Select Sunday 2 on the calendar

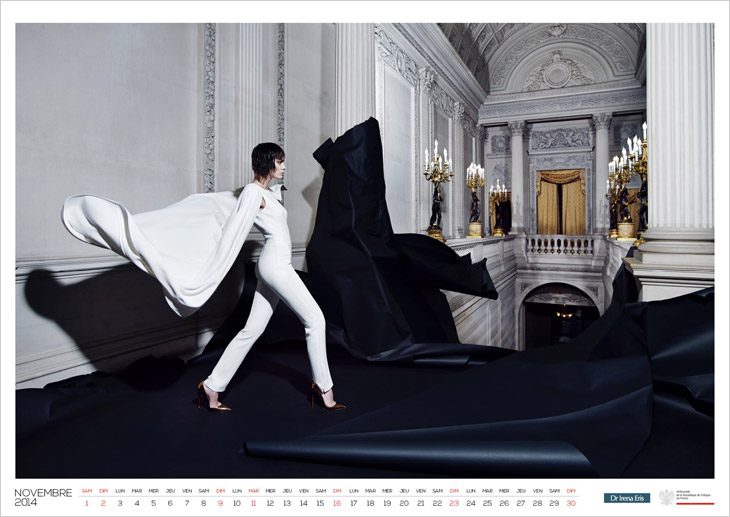[x=103, y=503]
